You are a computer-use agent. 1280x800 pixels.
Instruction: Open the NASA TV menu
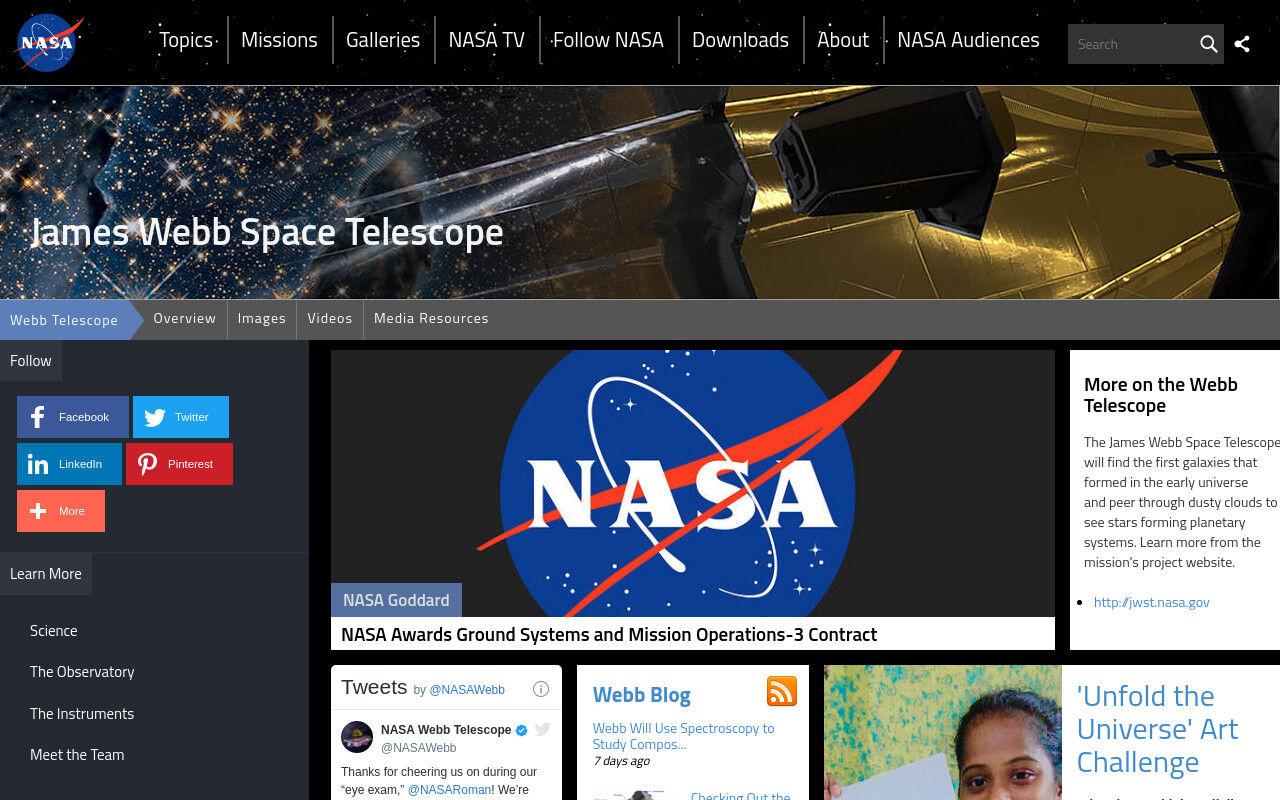(x=486, y=40)
